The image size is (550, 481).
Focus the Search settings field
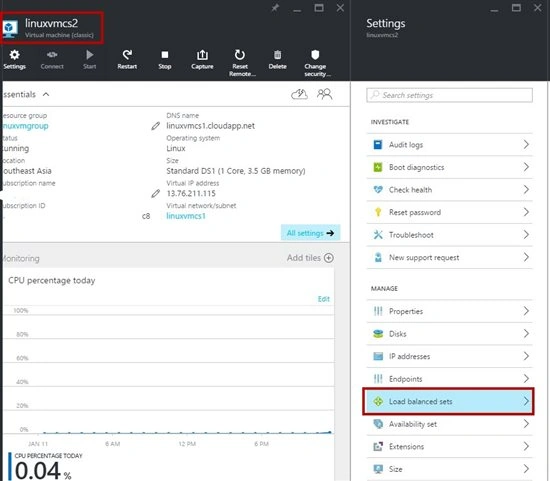tap(449, 95)
